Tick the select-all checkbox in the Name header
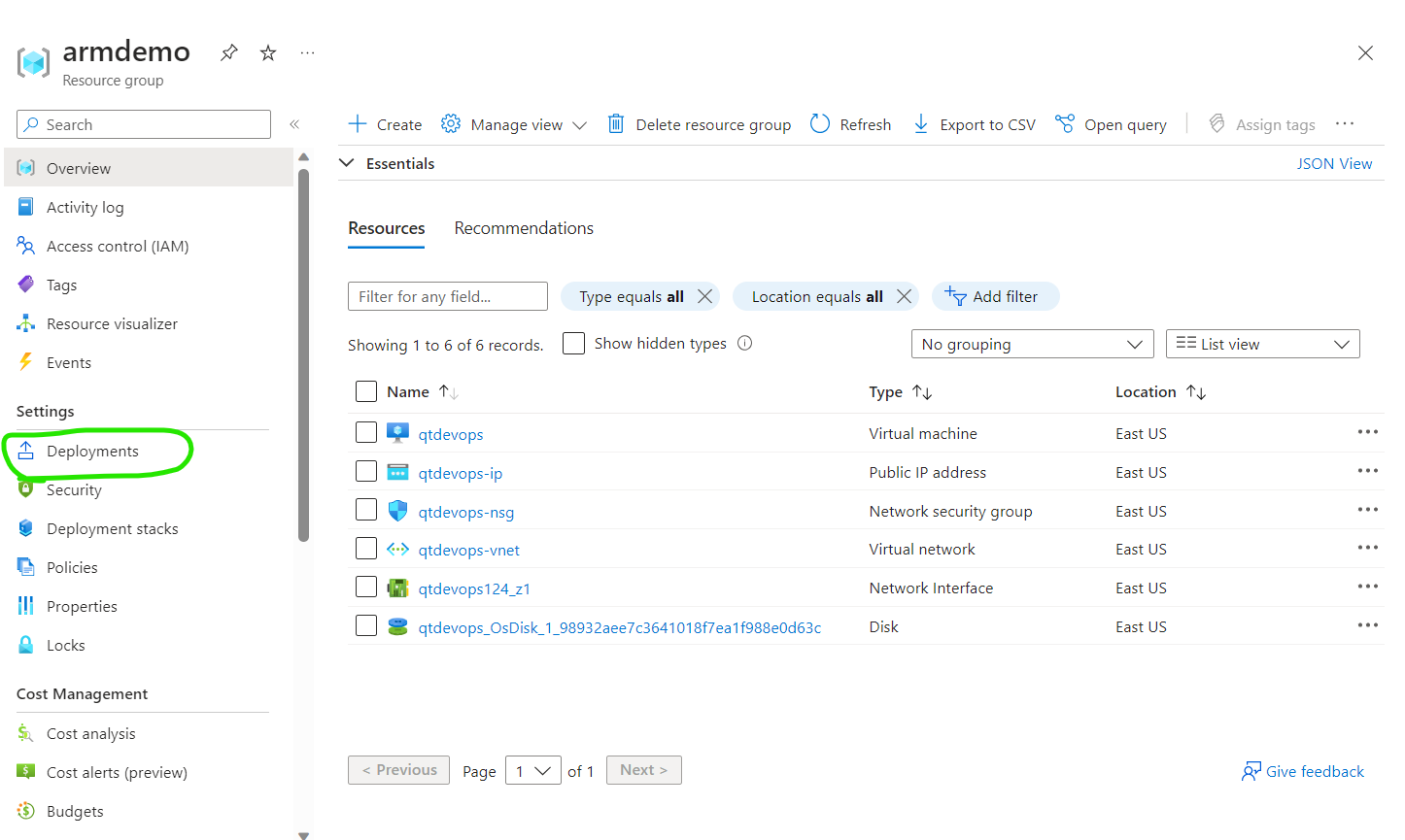This screenshot has width=1405, height=840. (x=366, y=391)
